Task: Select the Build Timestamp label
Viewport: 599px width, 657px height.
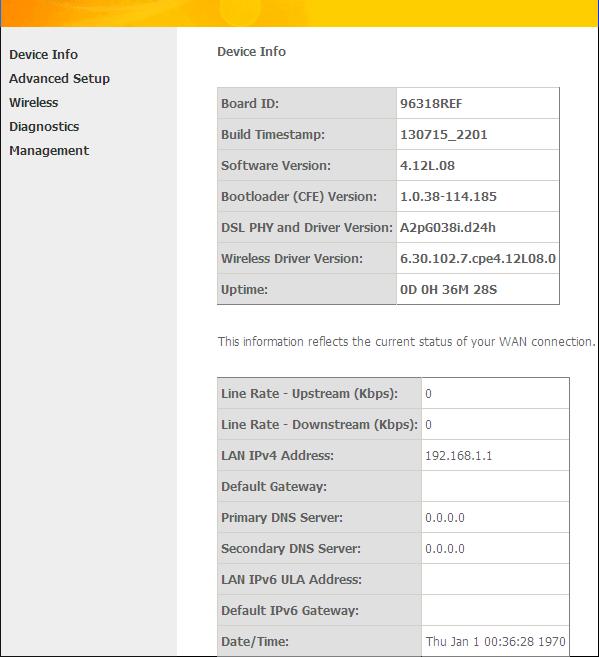Action: (x=273, y=135)
